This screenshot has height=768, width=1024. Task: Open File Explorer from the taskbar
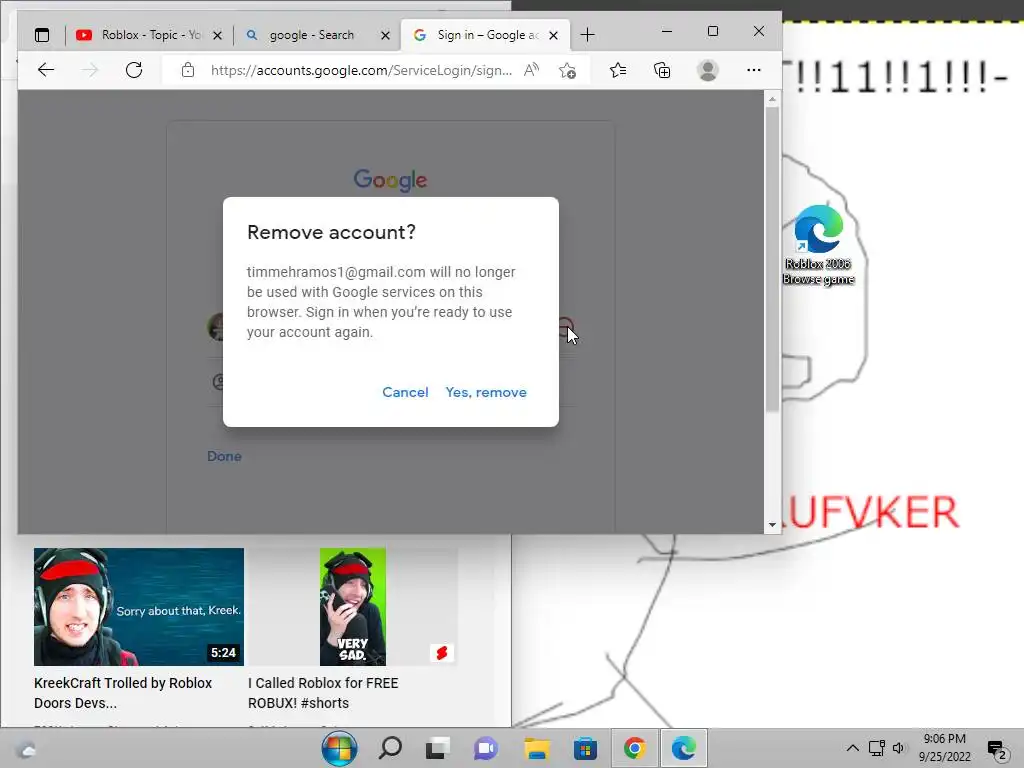(537, 748)
